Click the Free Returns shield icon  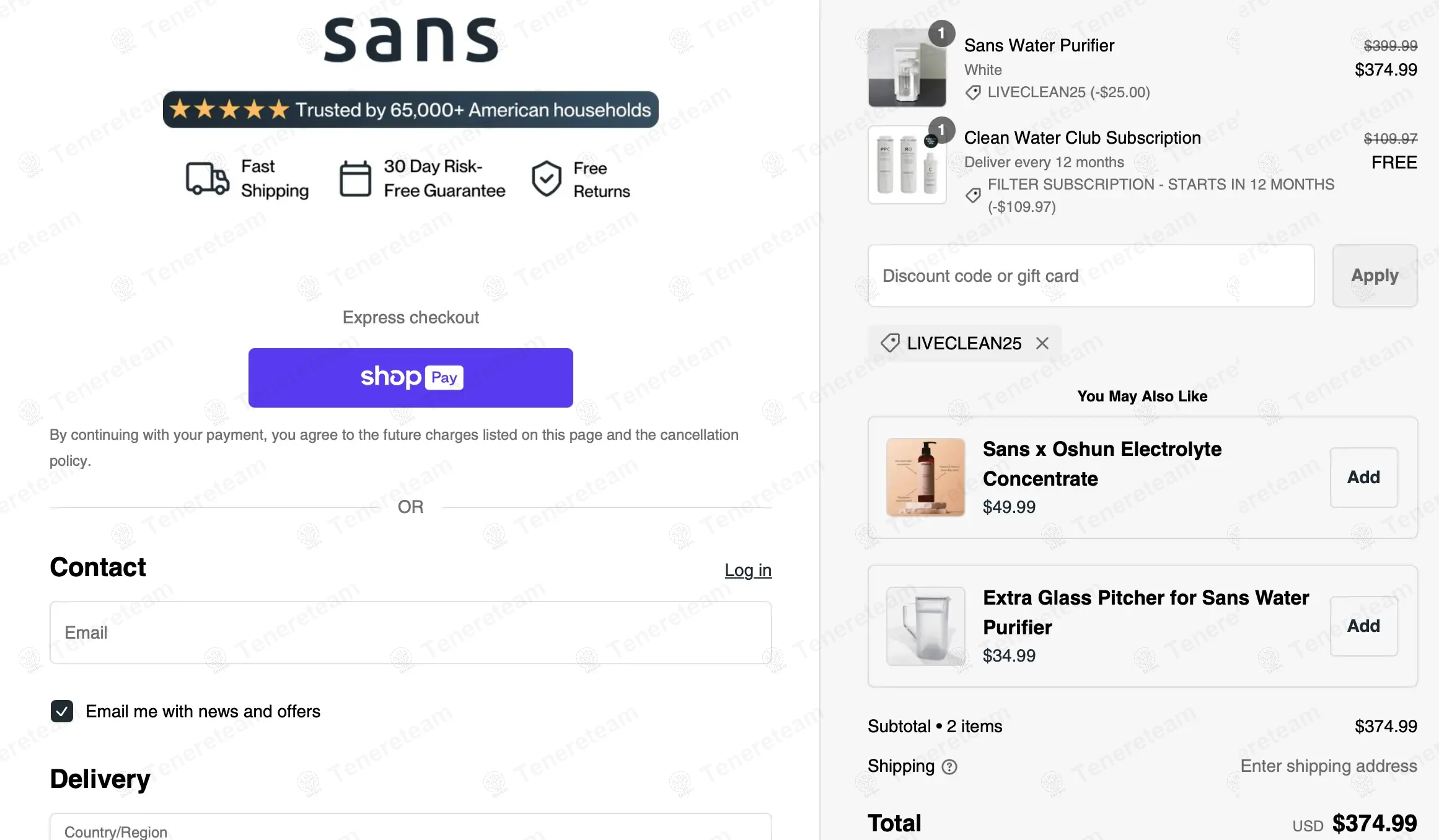[x=546, y=178]
